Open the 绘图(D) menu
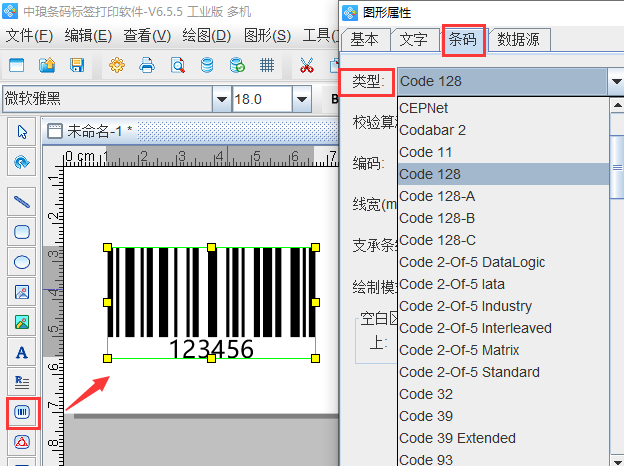 coord(208,36)
